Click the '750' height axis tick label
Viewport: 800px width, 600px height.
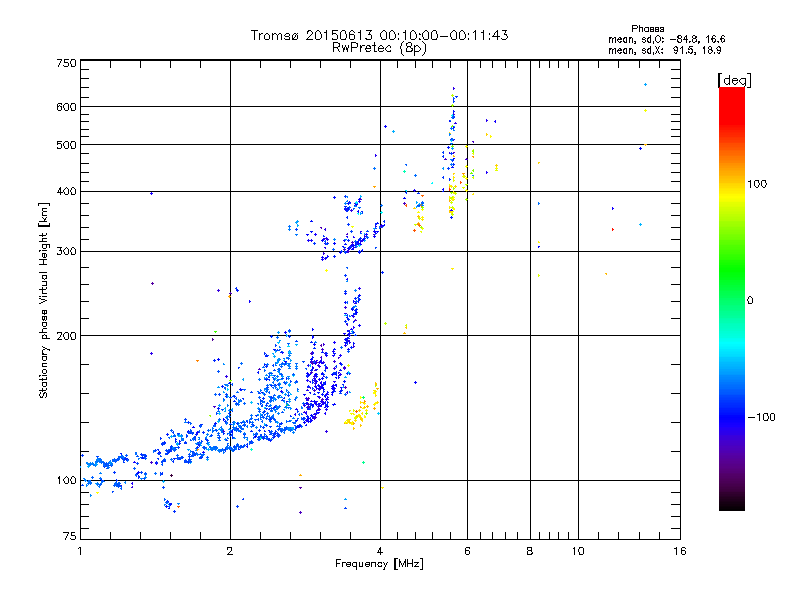pyautogui.click(x=66, y=63)
